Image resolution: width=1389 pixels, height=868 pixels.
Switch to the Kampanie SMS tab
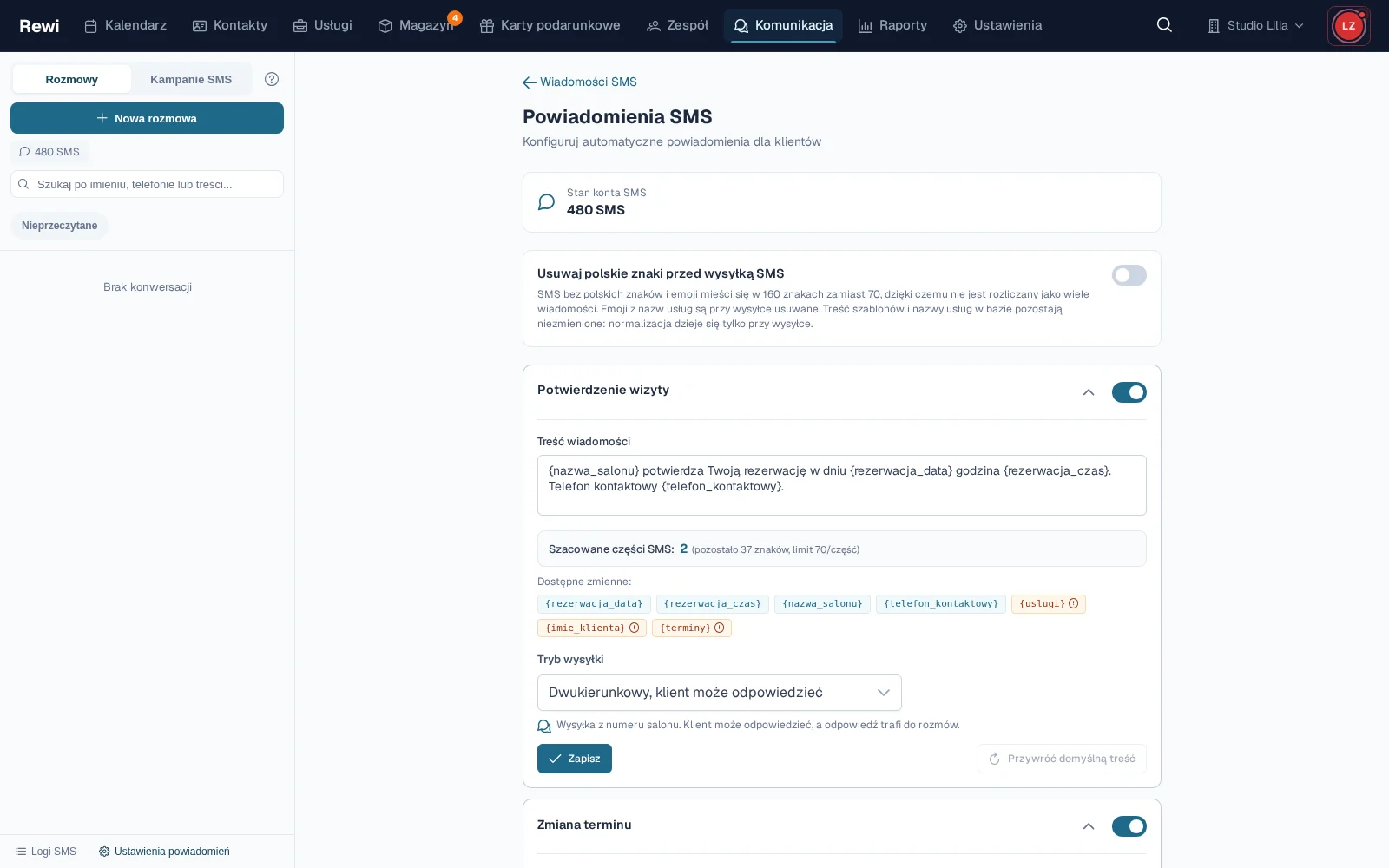[191, 79]
